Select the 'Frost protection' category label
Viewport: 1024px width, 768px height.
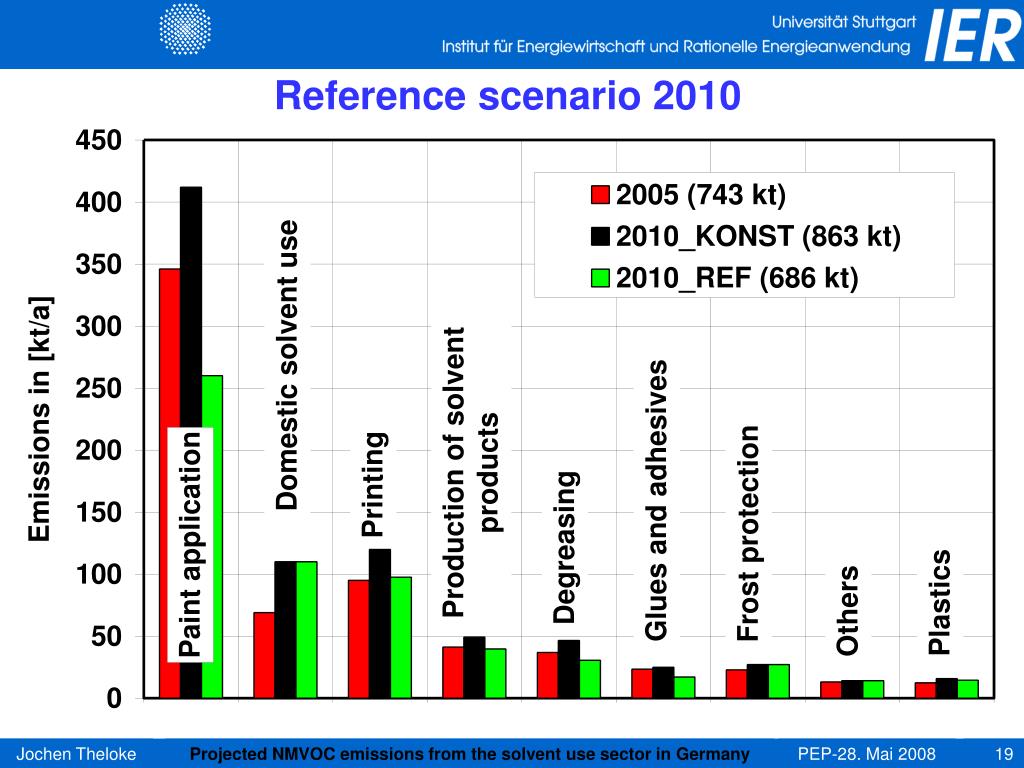point(748,533)
